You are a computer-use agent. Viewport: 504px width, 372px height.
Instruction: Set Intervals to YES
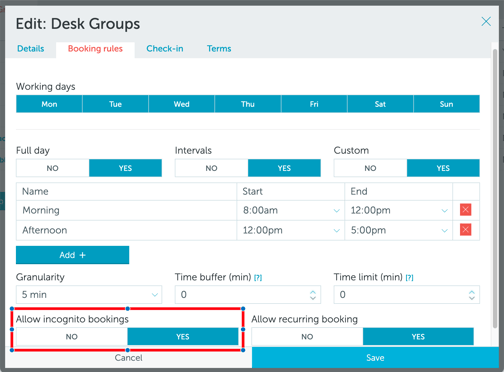pyautogui.click(x=284, y=168)
